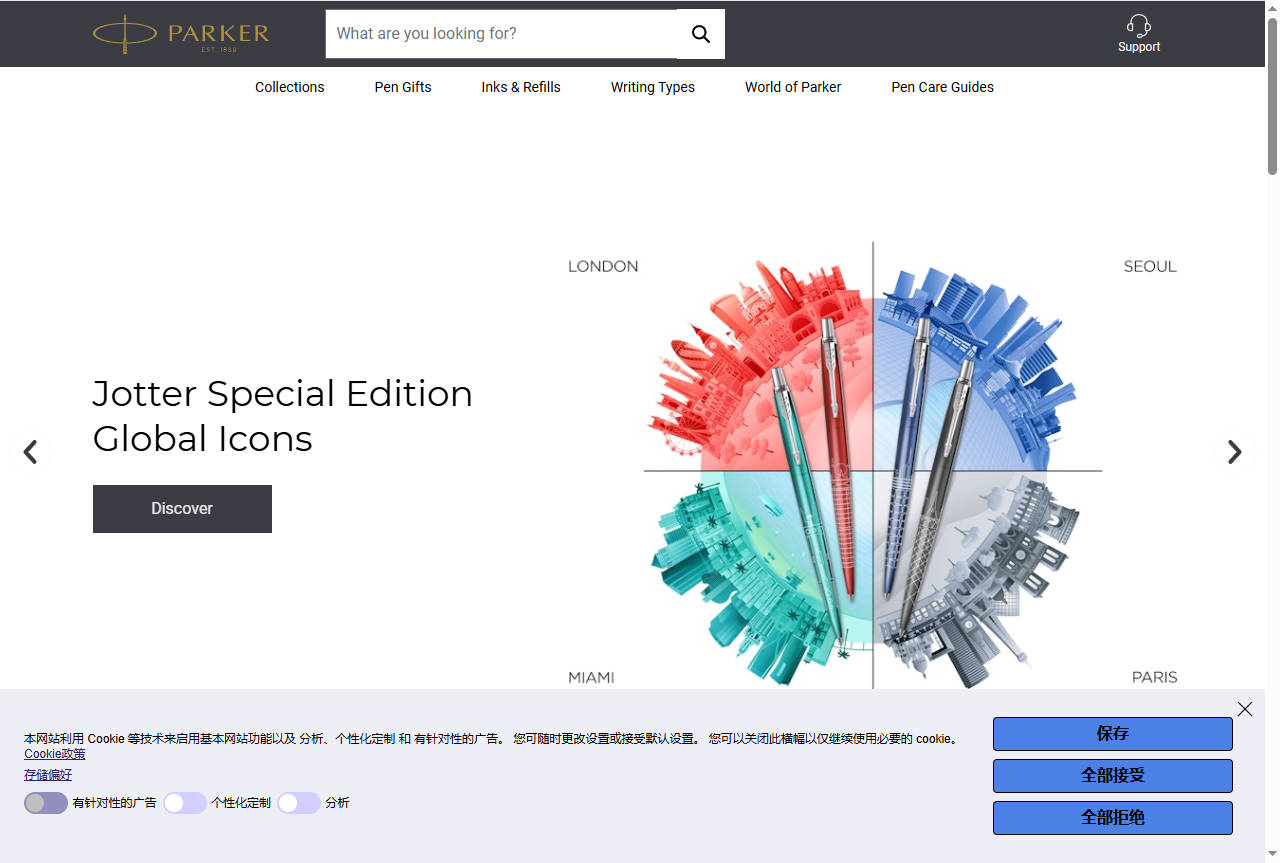Screen dimensions: 1280x863
Task: Go to previous carousel slide
Action: [x=31, y=452]
